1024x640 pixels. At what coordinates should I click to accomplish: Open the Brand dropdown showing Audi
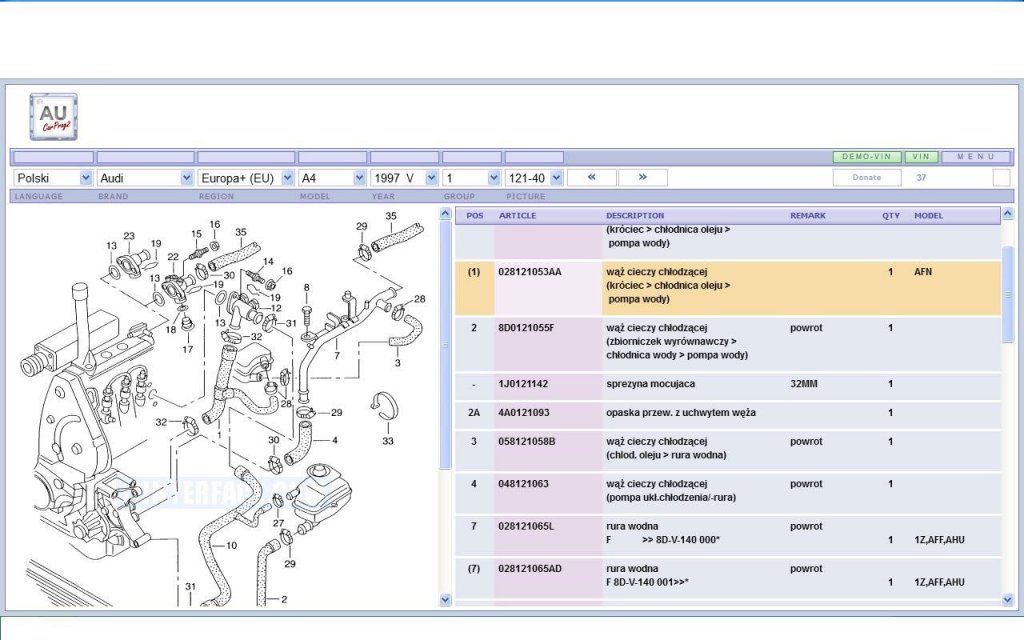click(145, 178)
